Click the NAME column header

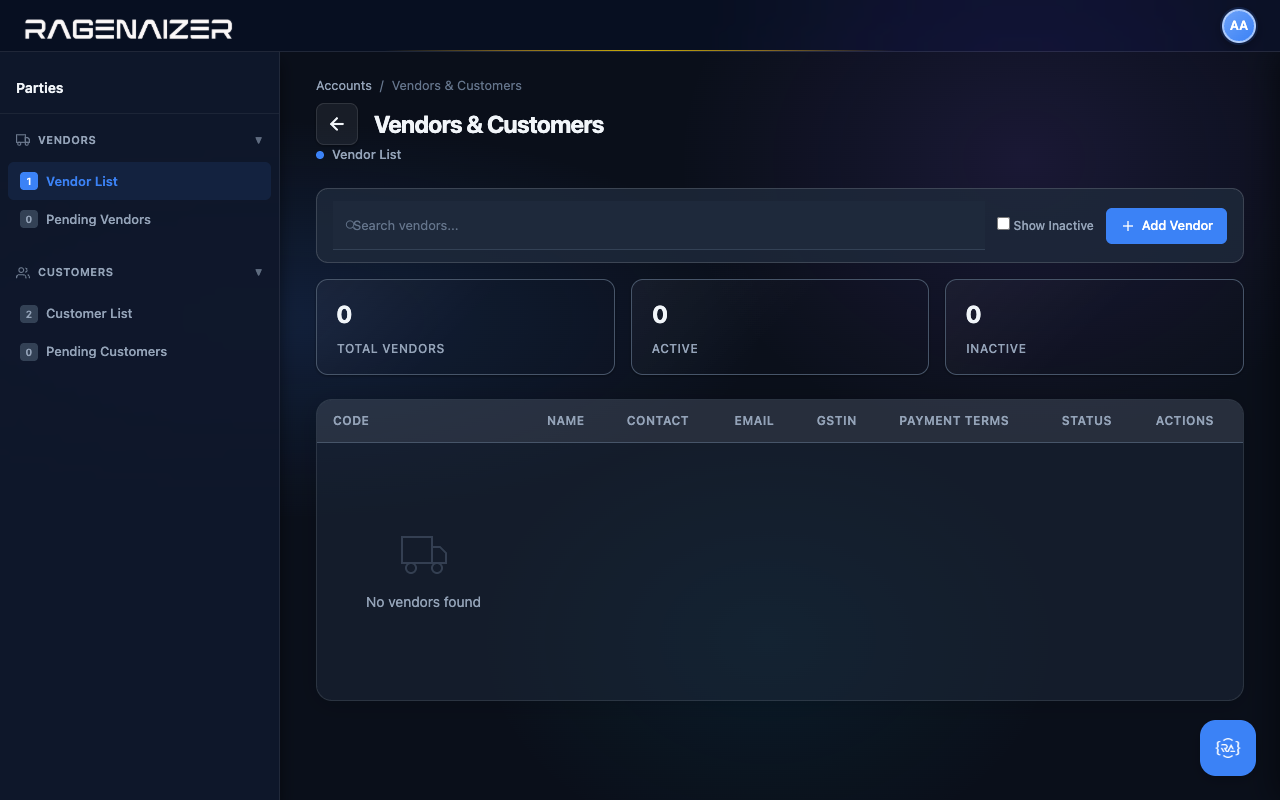[x=565, y=421]
